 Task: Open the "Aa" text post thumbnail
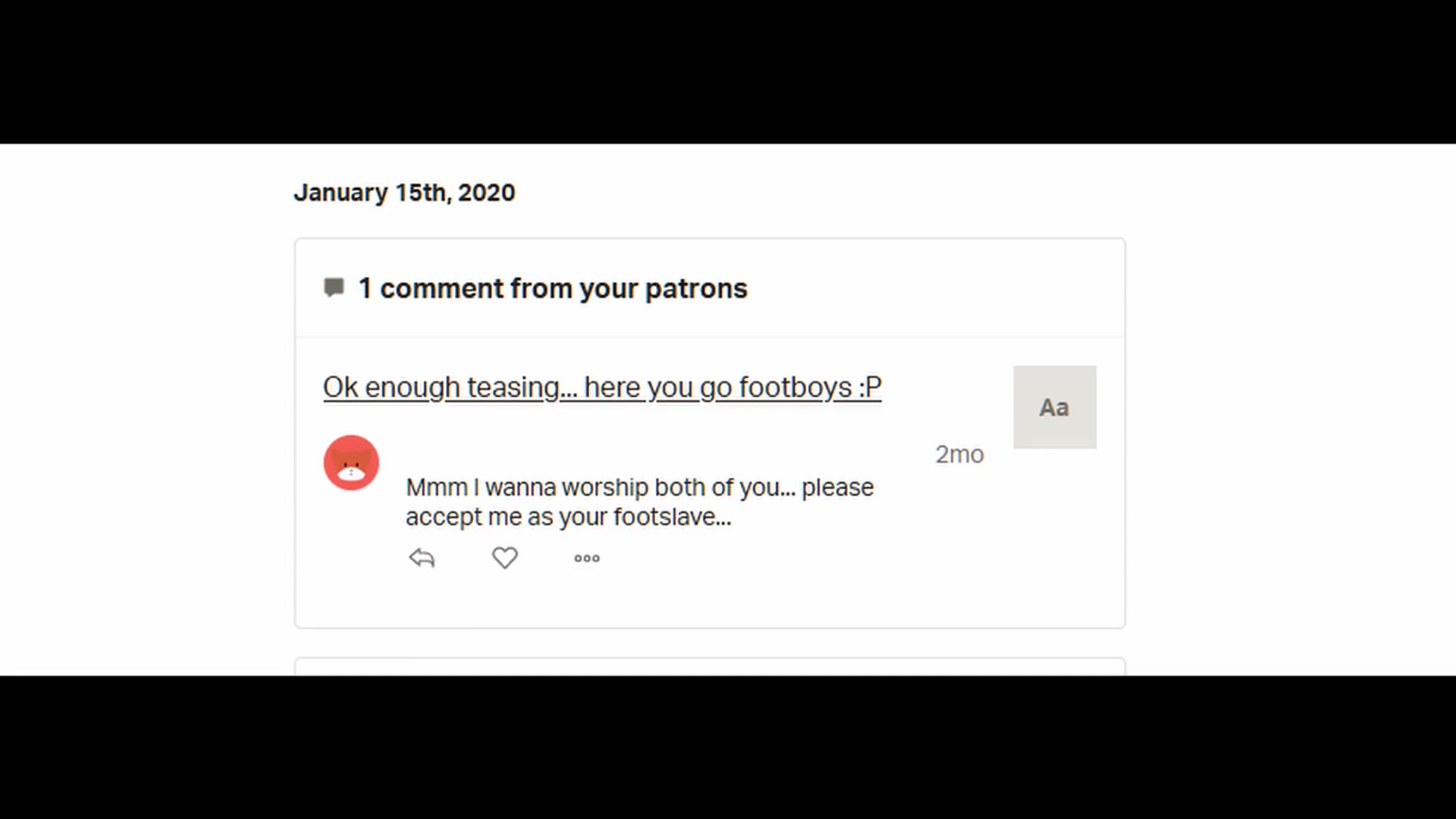click(x=1054, y=407)
